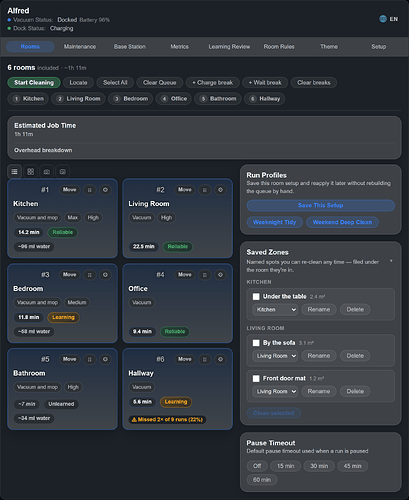The image size is (409, 500).
Task: Click Select All rooms
Action: 115,83
